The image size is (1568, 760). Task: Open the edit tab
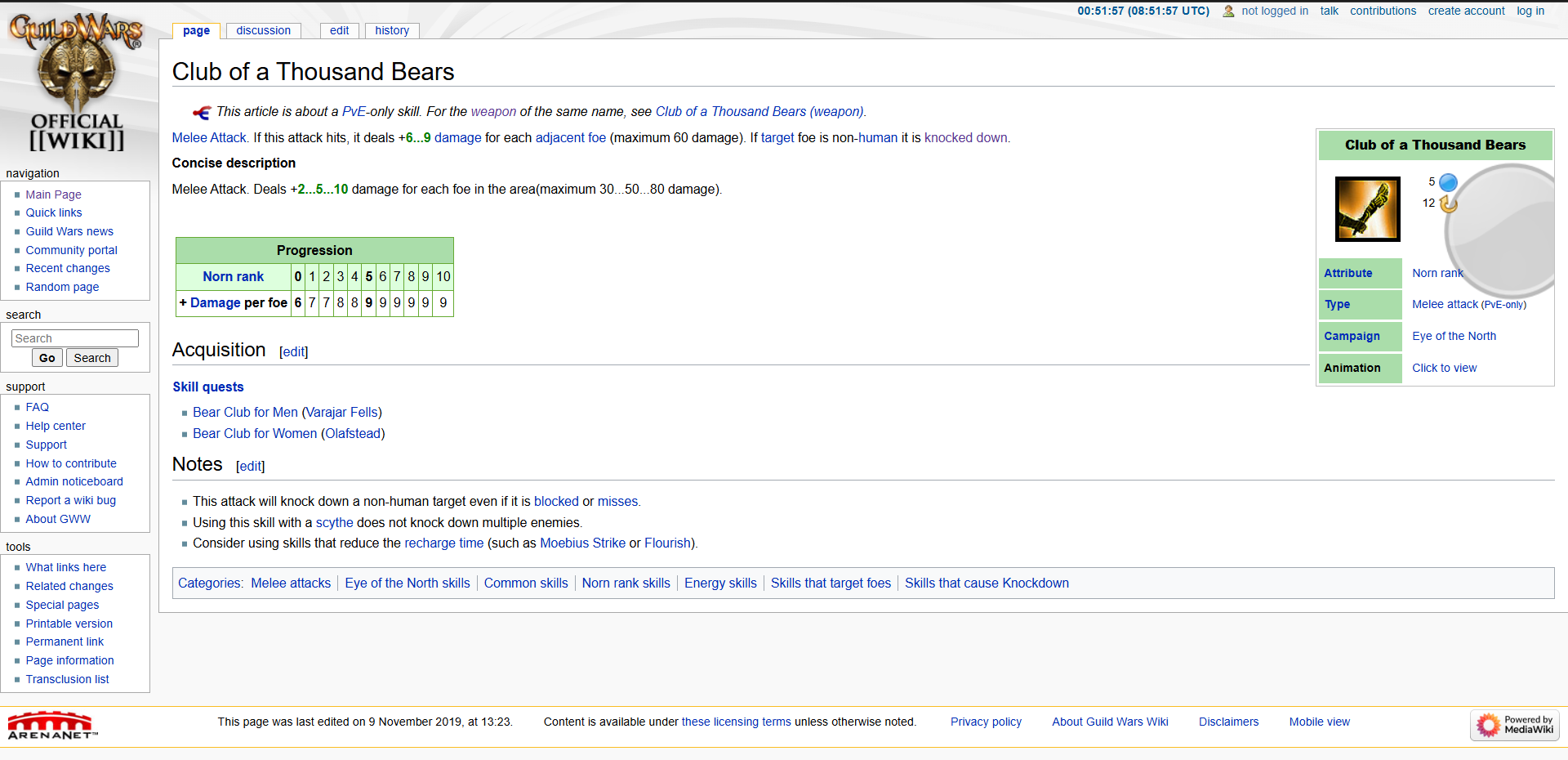339,30
